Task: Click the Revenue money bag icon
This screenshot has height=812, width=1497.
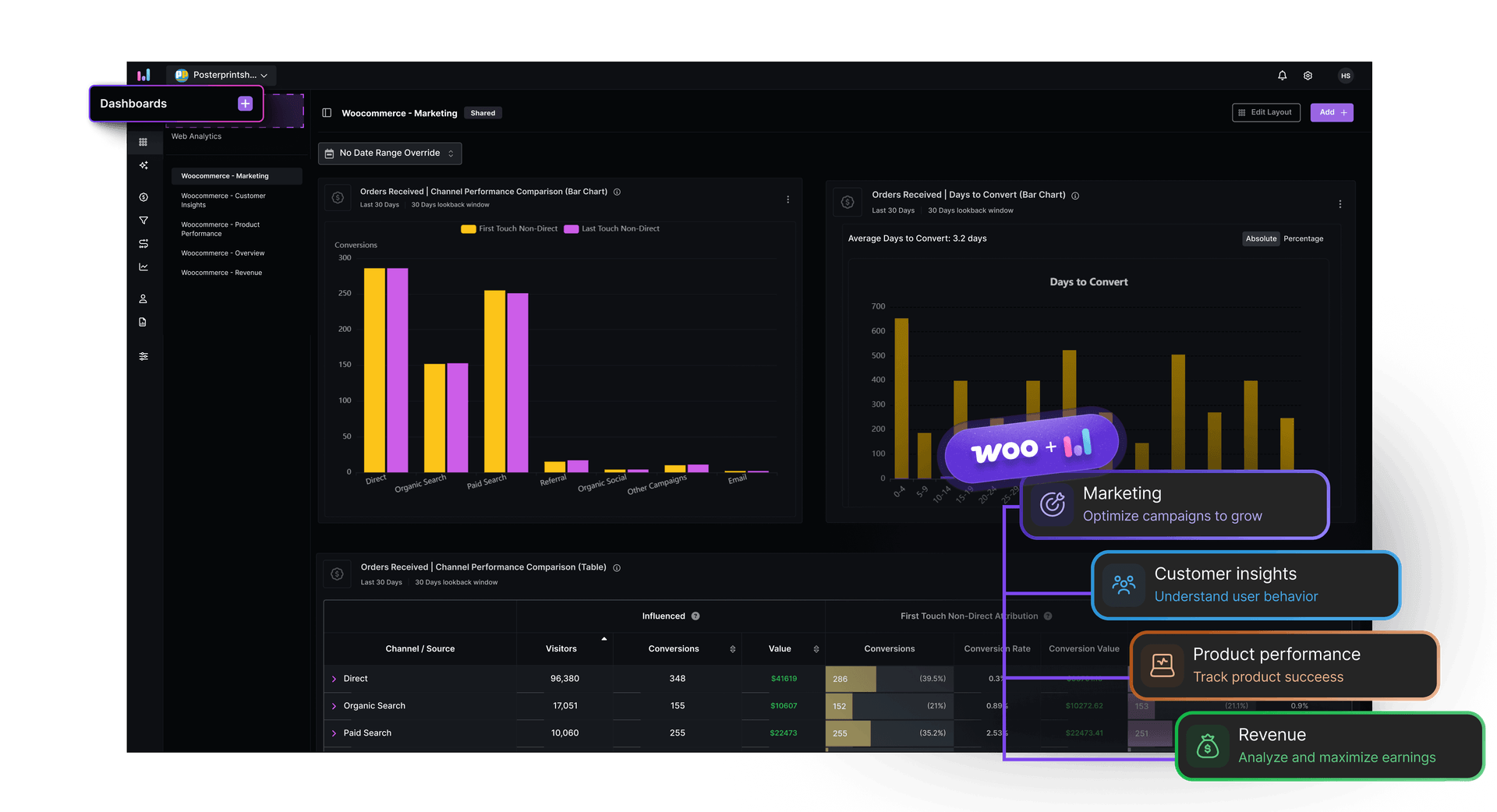Action: point(1208,747)
